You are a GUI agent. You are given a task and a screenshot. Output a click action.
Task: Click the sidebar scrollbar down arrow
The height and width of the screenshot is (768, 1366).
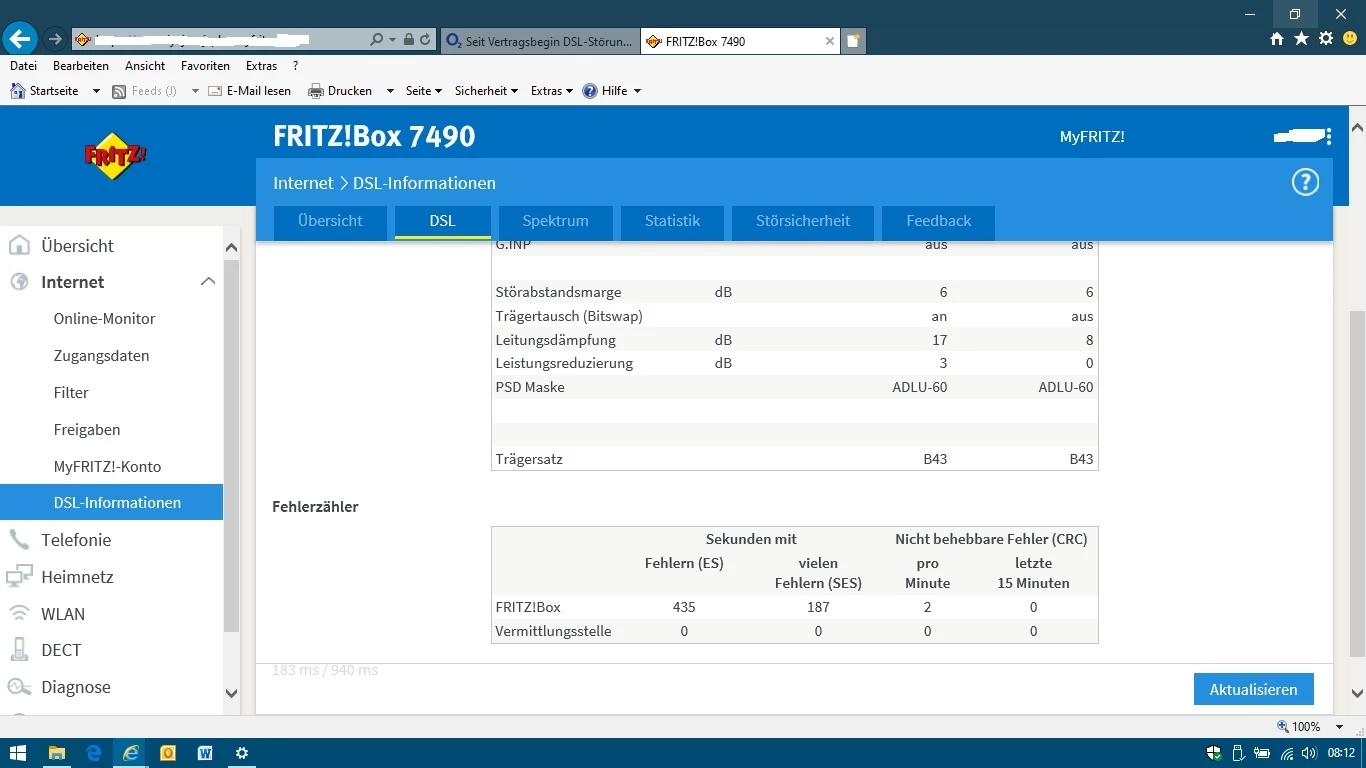tap(231, 693)
